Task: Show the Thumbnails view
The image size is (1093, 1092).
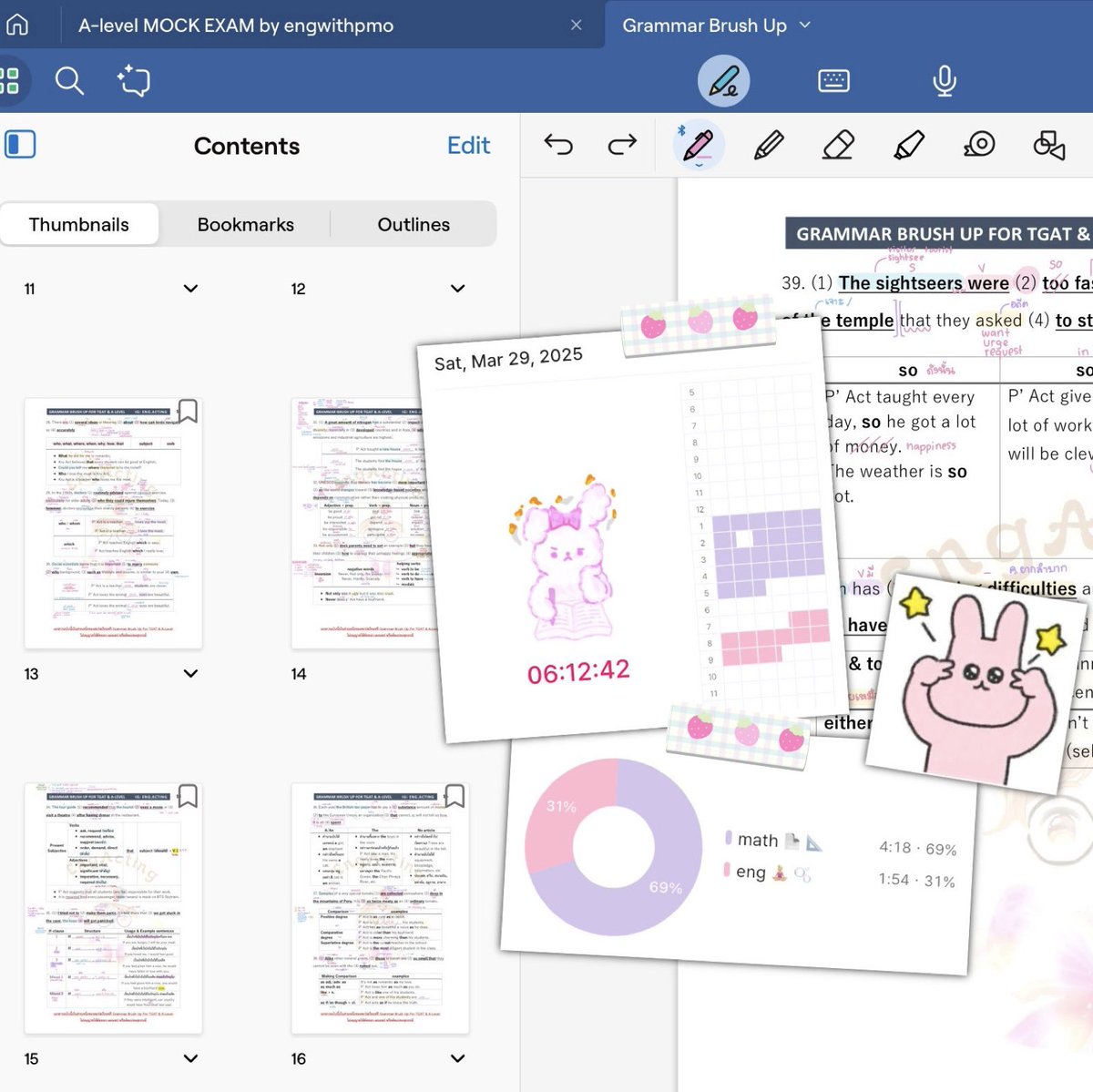Action: 79,224
